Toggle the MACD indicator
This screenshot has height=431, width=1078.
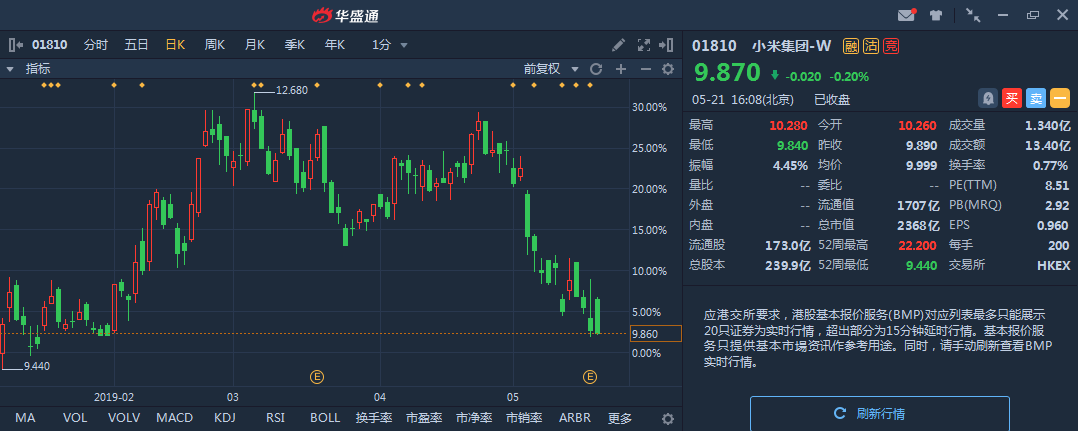tap(174, 418)
